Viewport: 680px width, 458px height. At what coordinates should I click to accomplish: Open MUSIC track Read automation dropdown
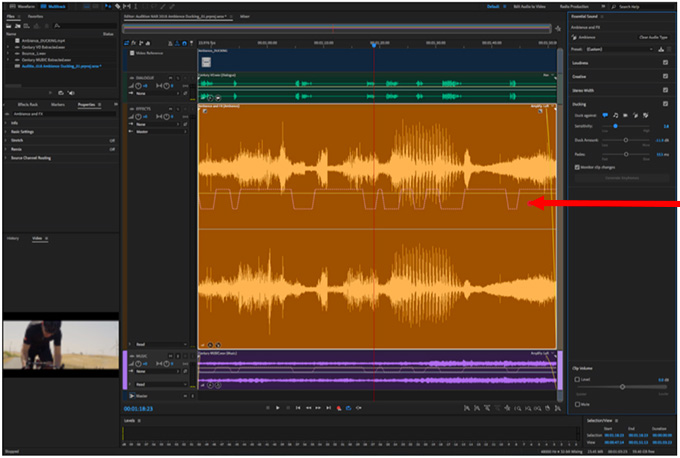pos(161,385)
